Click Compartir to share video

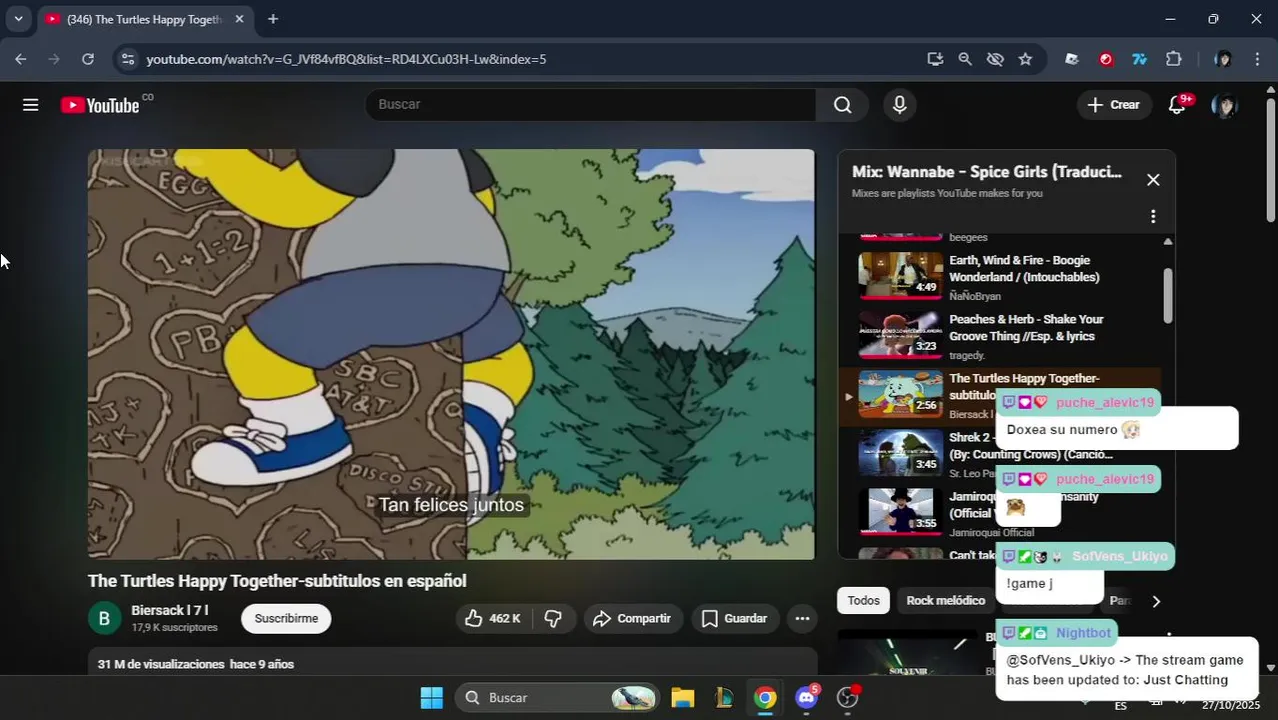[633, 619]
